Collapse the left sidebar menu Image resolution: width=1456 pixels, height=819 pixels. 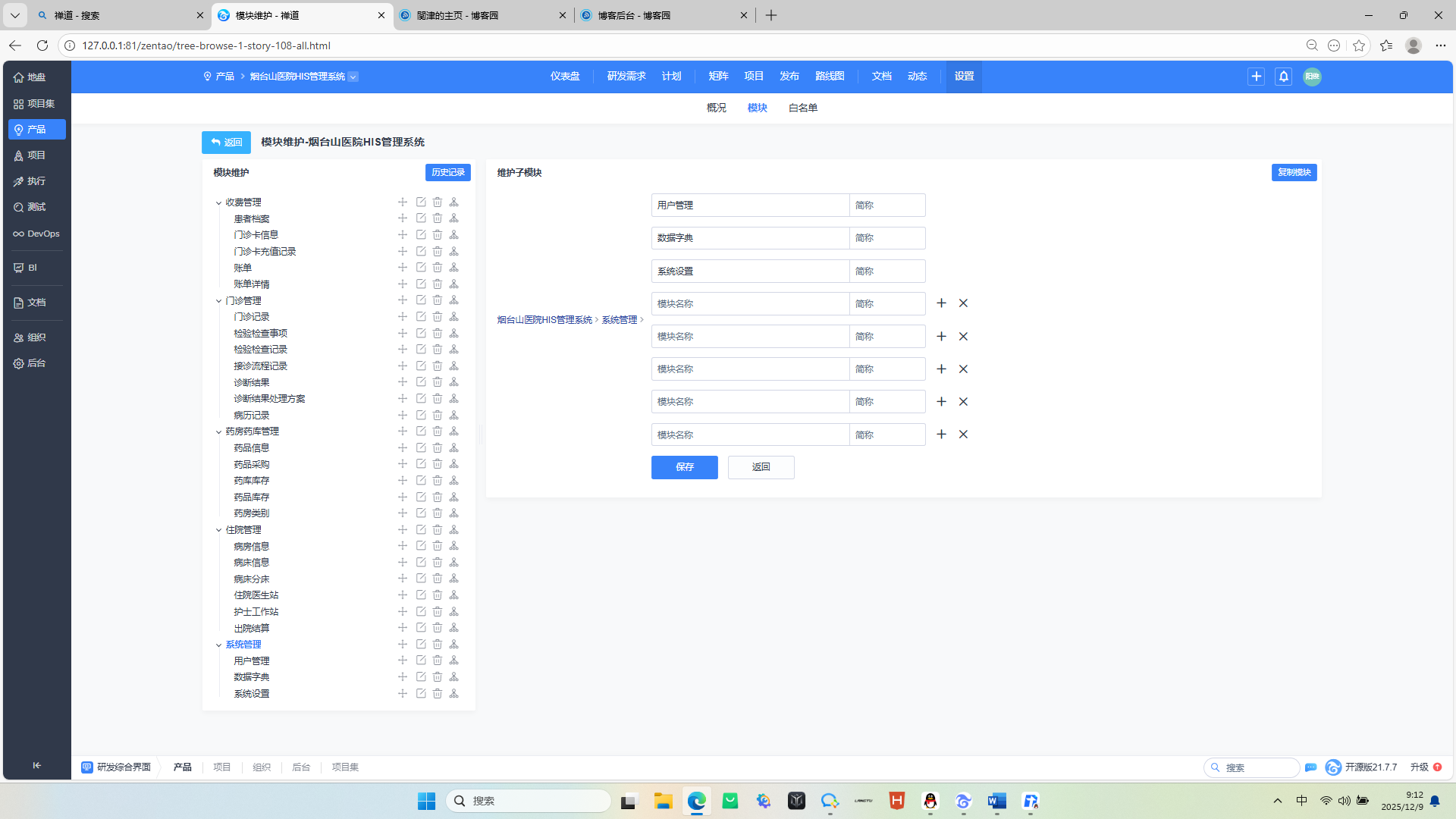tap(36, 765)
